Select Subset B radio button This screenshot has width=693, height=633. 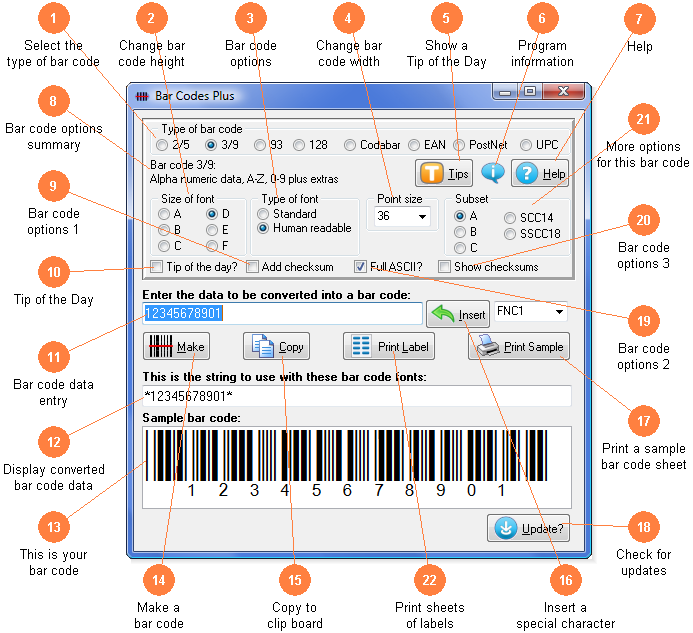pyautogui.click(x=460, y=232)
